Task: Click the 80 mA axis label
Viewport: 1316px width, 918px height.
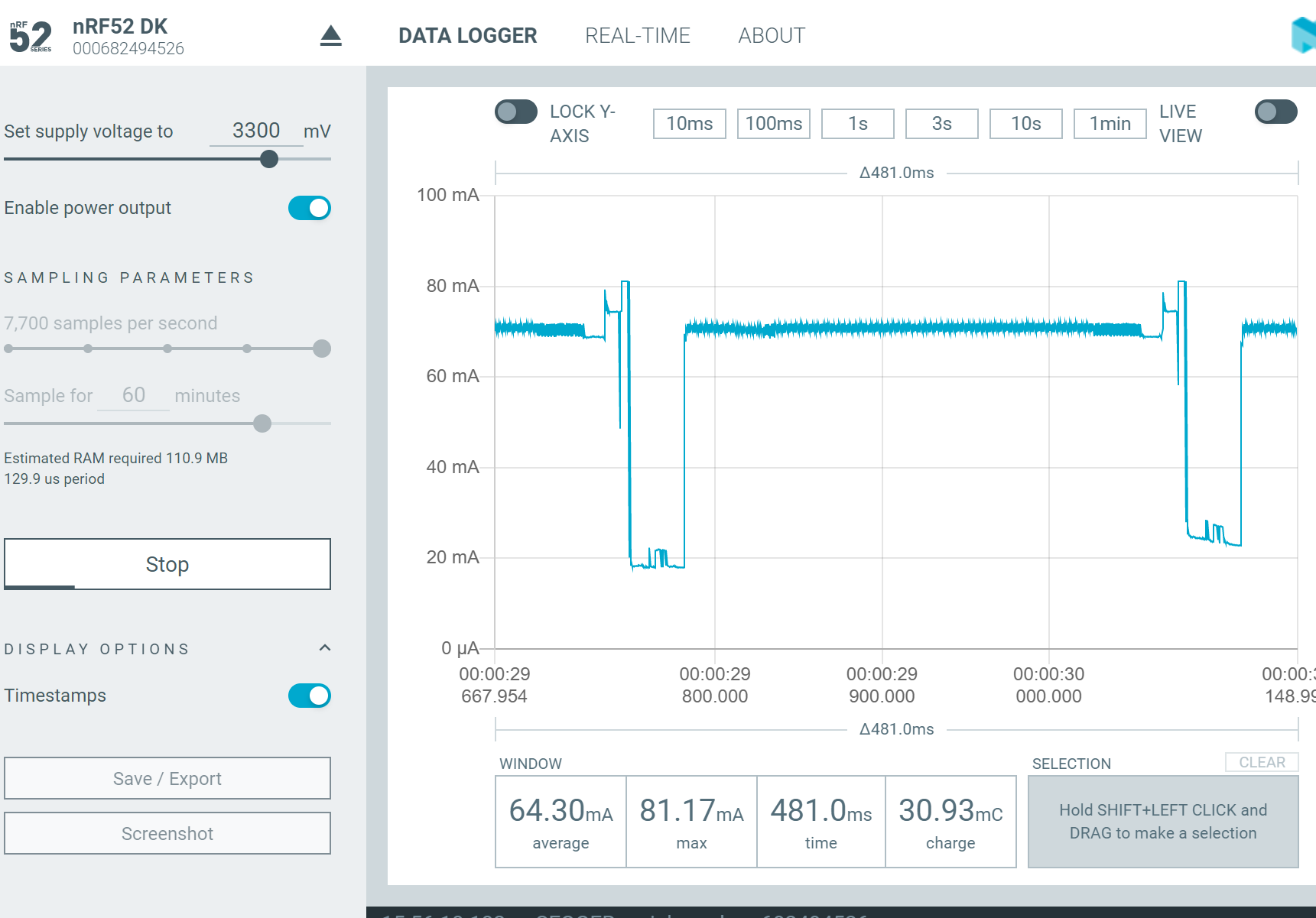Action: coord(453,286)
